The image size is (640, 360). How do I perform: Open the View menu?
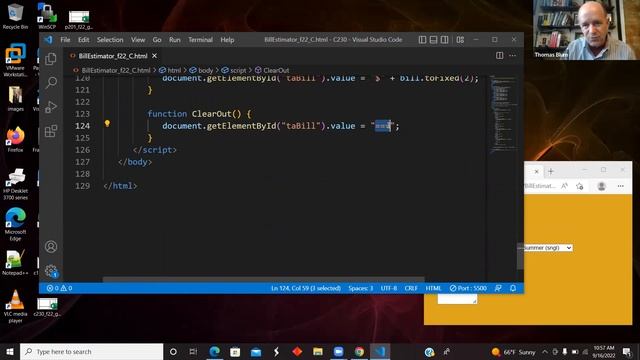138,40
